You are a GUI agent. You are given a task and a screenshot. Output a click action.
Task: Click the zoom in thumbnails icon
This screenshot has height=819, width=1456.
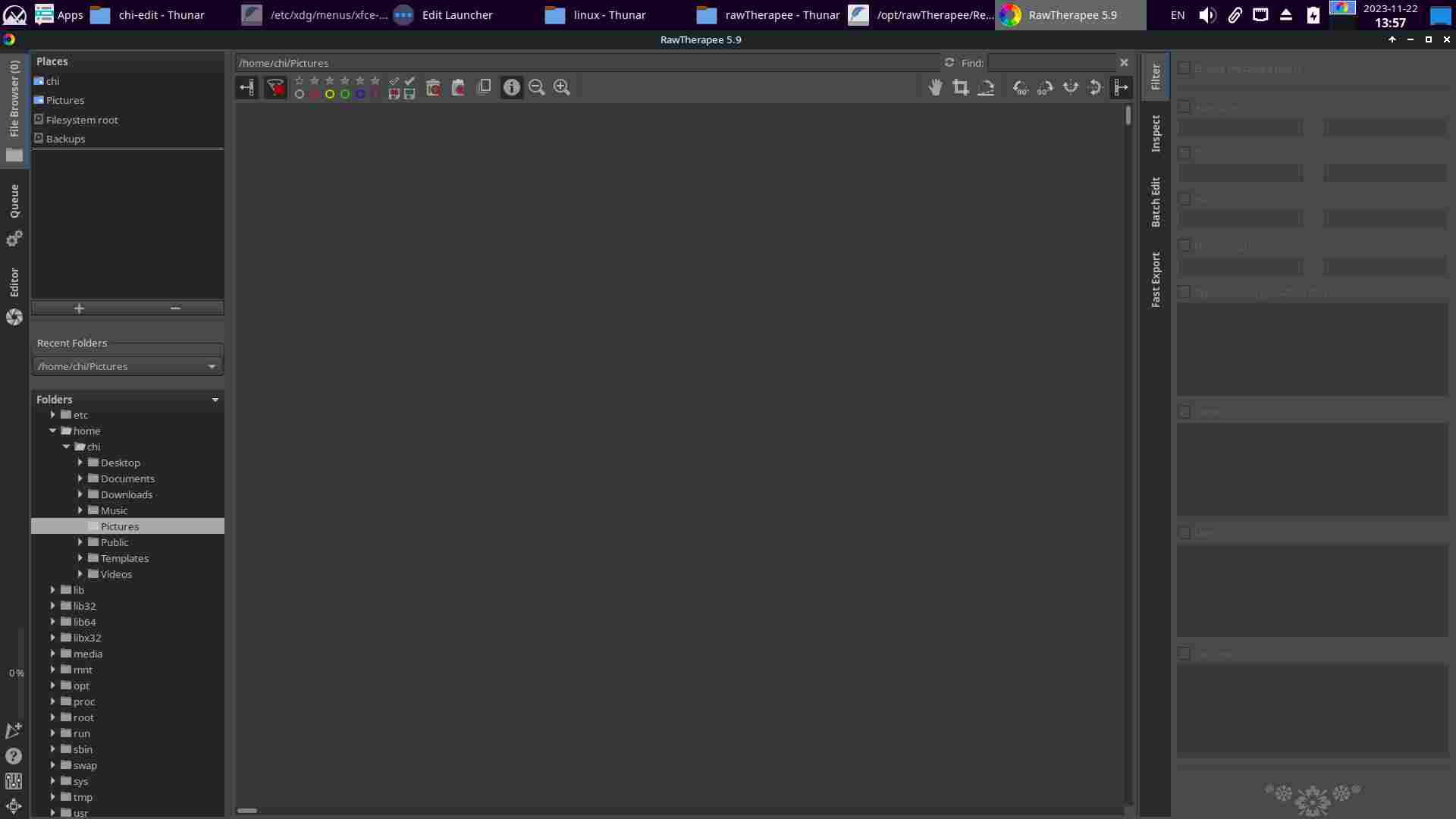[x=562, y=88]
